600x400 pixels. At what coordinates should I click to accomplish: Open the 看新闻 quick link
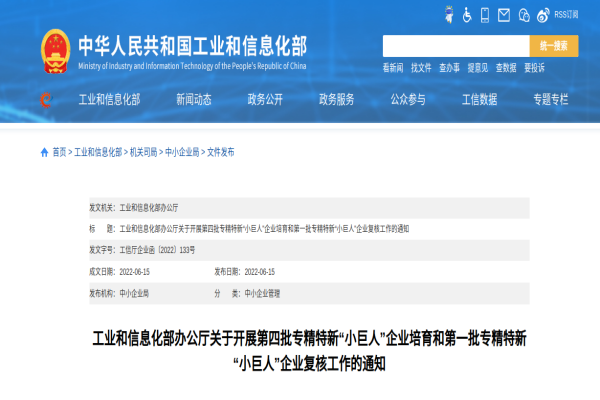tap(393, 68)
